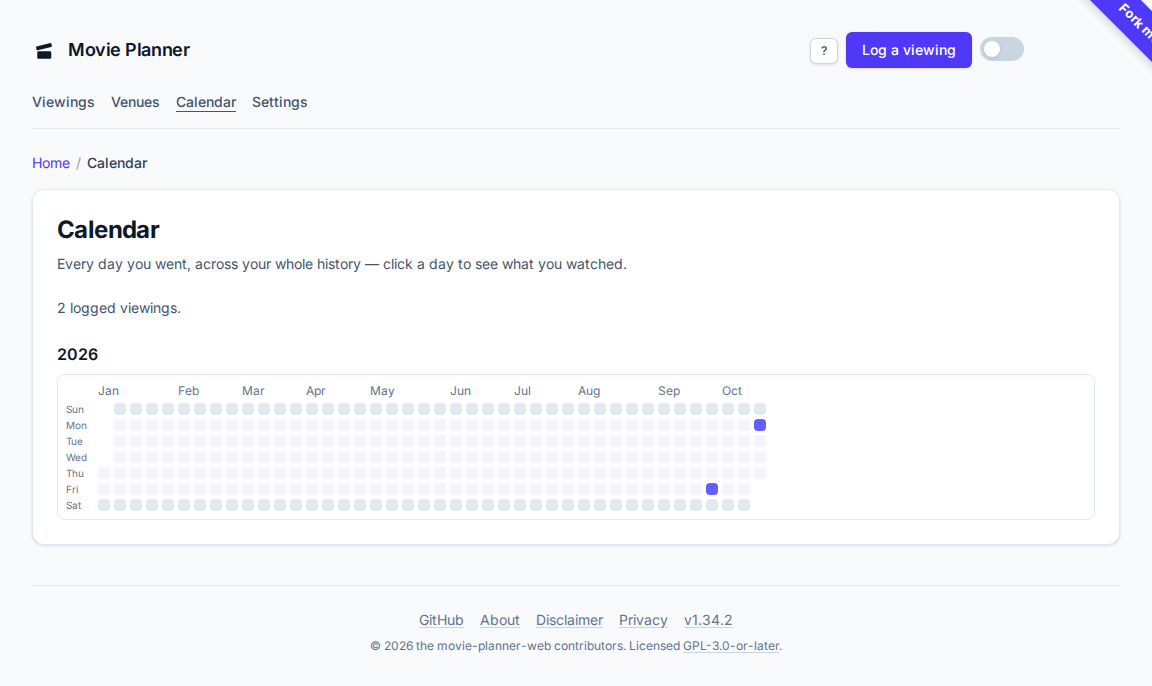Click the Home breadcrumb link
The width and height of the screenshot is (1152, 686).
point(51,163)
